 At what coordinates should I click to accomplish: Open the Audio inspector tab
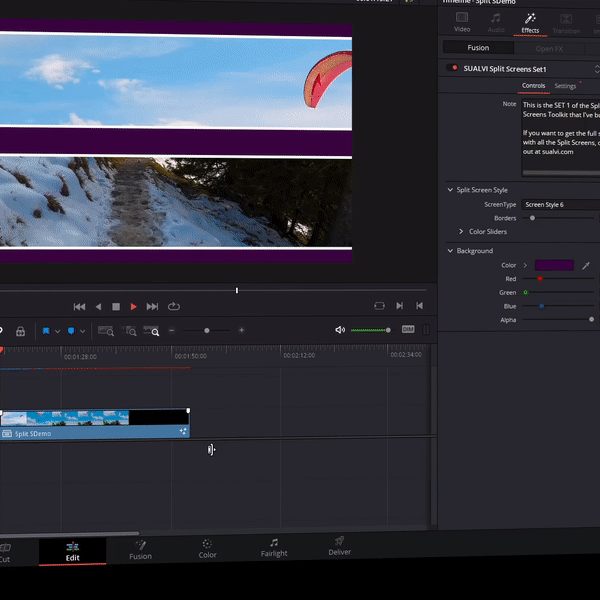click(496, 22)
